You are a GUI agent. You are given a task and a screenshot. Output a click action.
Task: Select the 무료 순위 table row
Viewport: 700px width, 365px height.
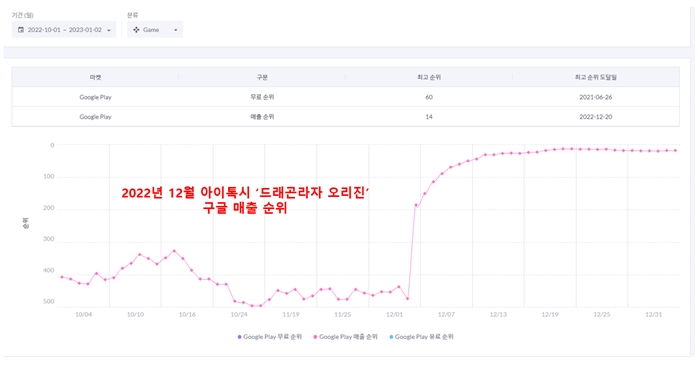click(x=346, y=97)
